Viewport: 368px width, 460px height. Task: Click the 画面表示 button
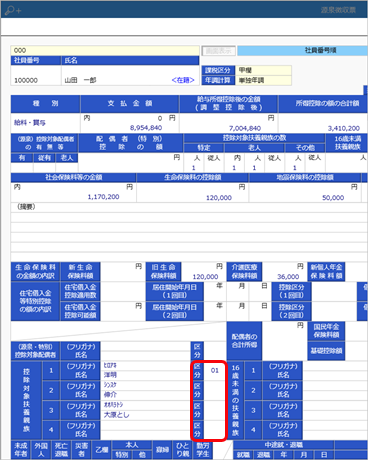219,51
